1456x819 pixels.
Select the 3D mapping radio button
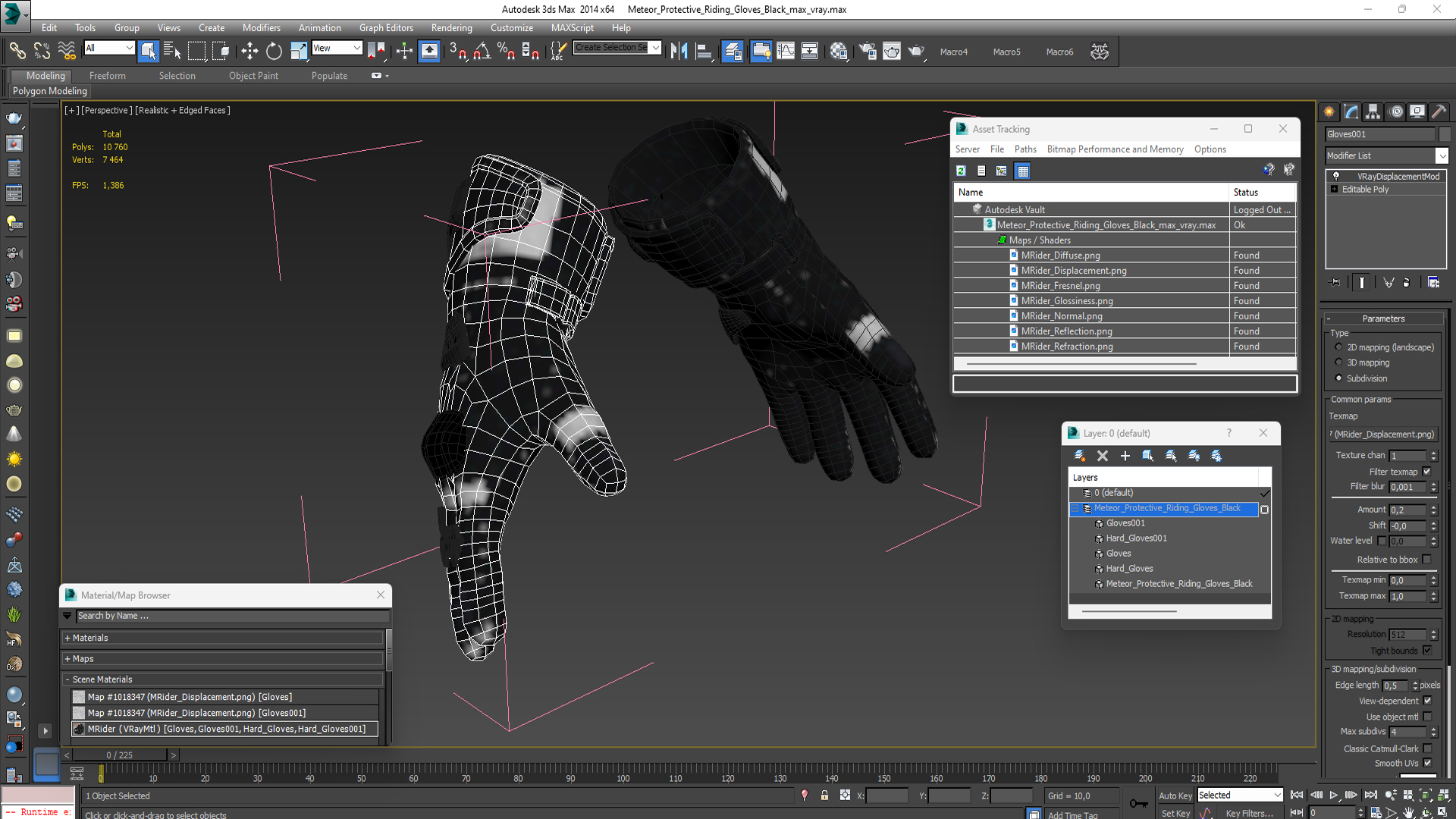[x=1338, y=362]
